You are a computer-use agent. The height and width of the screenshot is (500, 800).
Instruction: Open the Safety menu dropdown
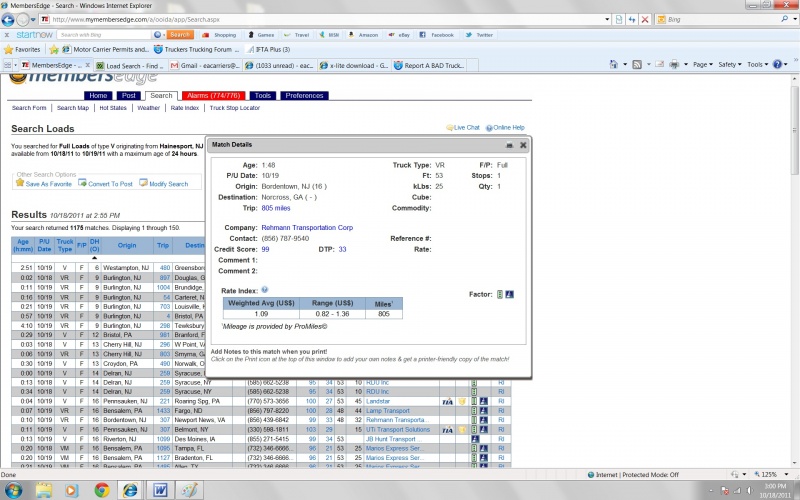pos(730,65)
